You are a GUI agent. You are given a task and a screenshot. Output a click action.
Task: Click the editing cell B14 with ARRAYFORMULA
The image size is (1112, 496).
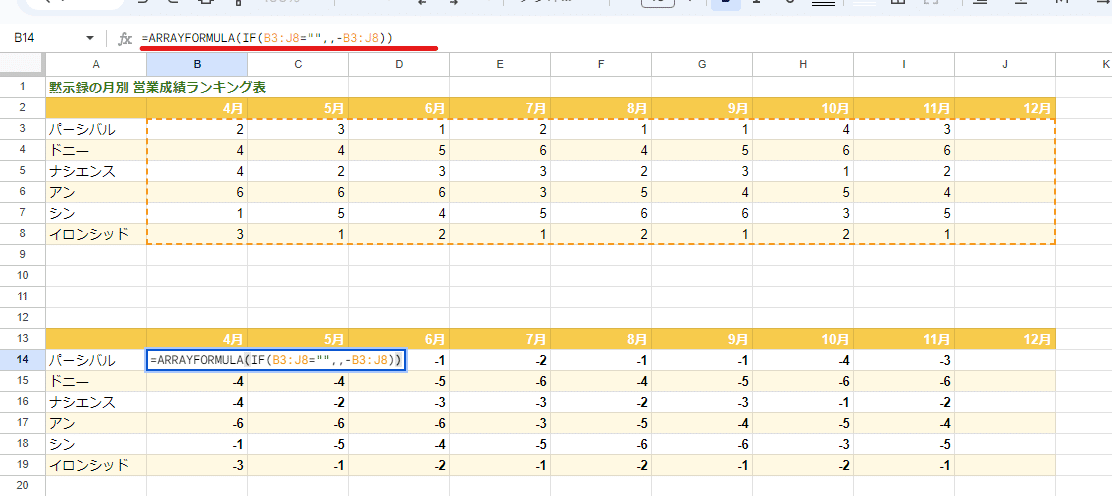(x=276, y=360)
